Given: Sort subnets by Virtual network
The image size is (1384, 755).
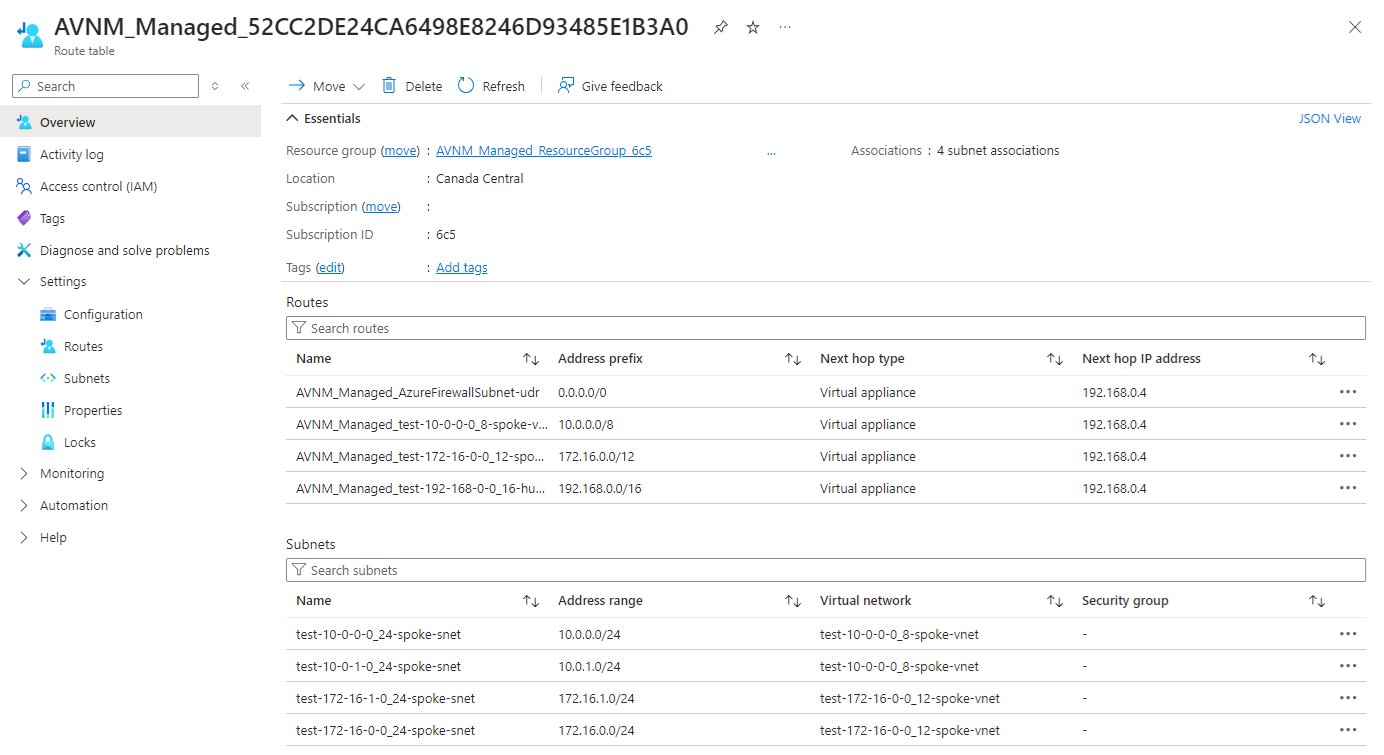Looking at the screenshot, I should pos(1055,601).
